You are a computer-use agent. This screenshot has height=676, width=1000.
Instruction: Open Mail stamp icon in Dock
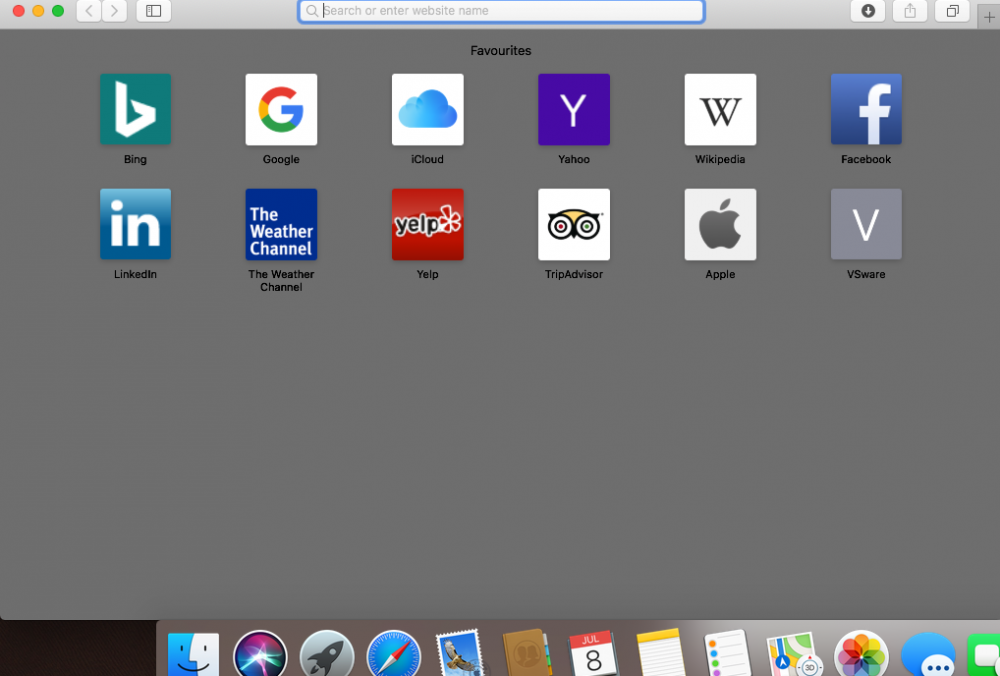pos(460,654)
